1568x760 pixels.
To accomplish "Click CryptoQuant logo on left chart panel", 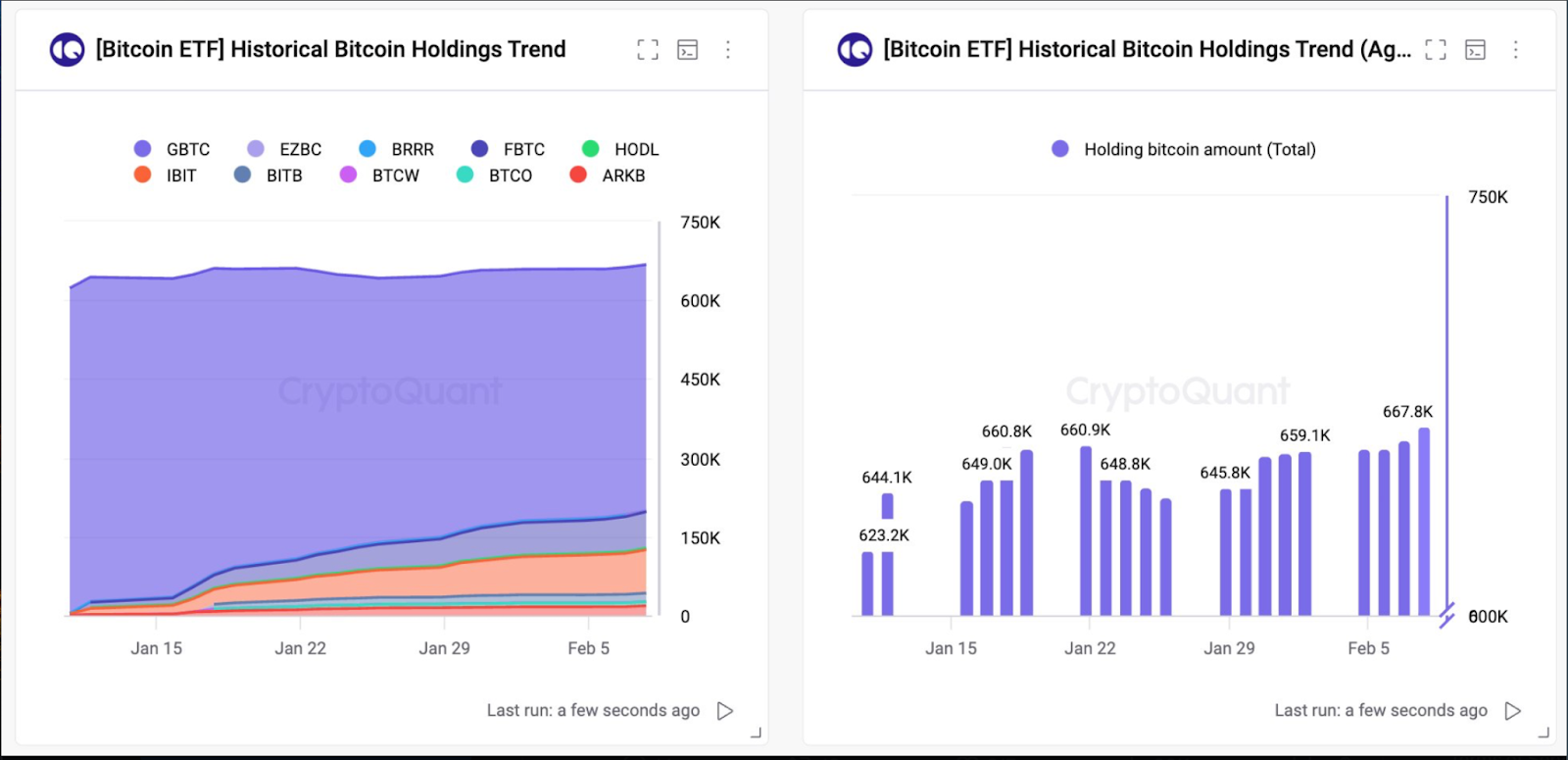I will (68, 49).
